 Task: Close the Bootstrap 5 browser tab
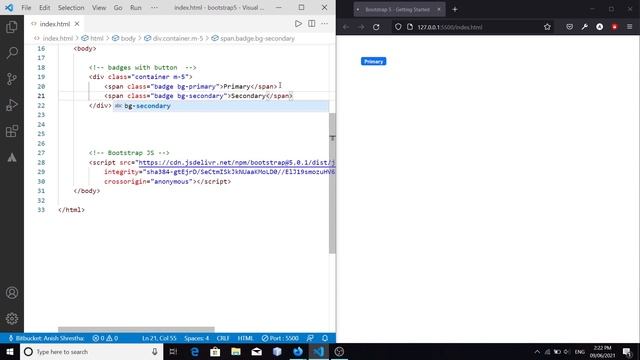pos(439,9)
